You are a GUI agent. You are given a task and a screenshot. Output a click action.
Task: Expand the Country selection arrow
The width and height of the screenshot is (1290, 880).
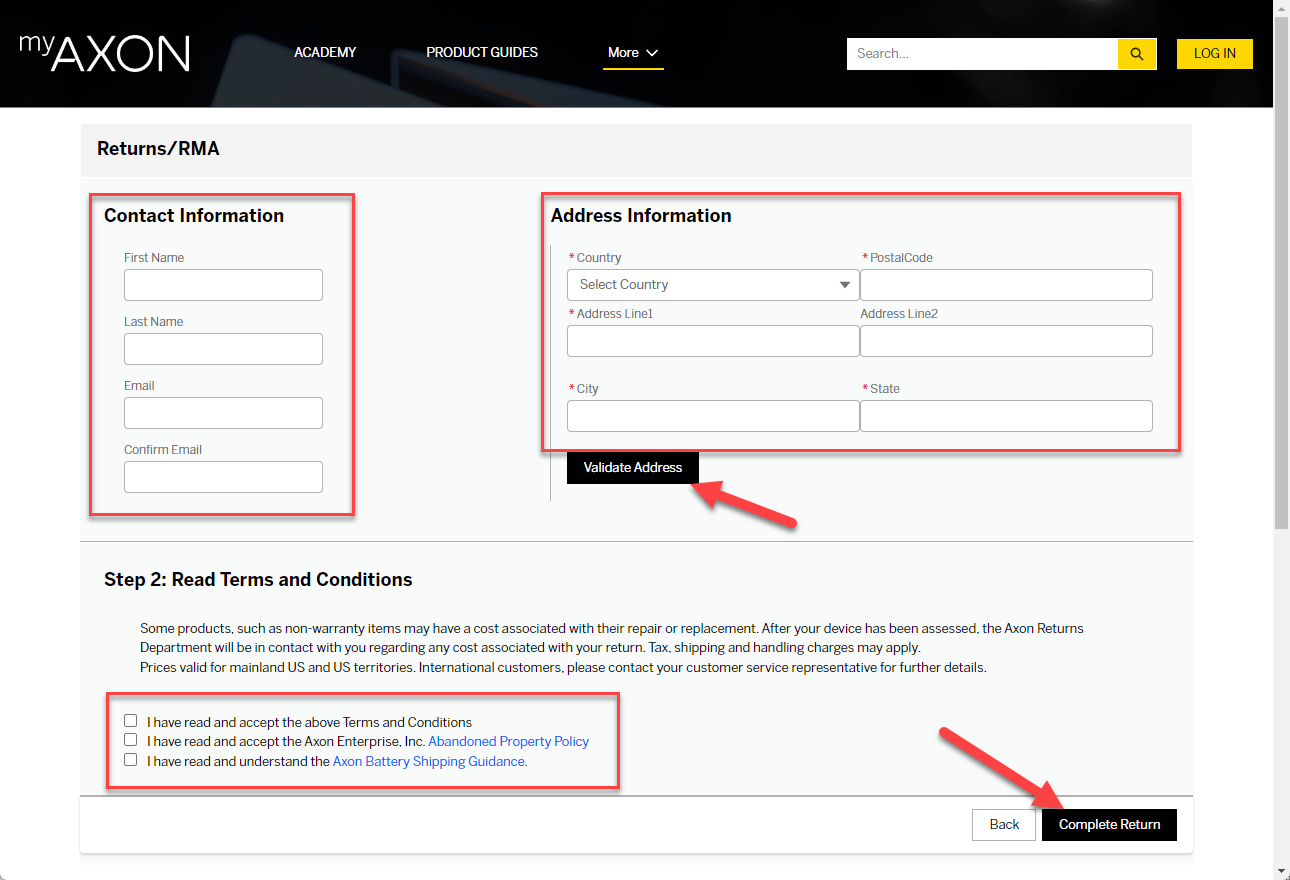click(843, 284)
